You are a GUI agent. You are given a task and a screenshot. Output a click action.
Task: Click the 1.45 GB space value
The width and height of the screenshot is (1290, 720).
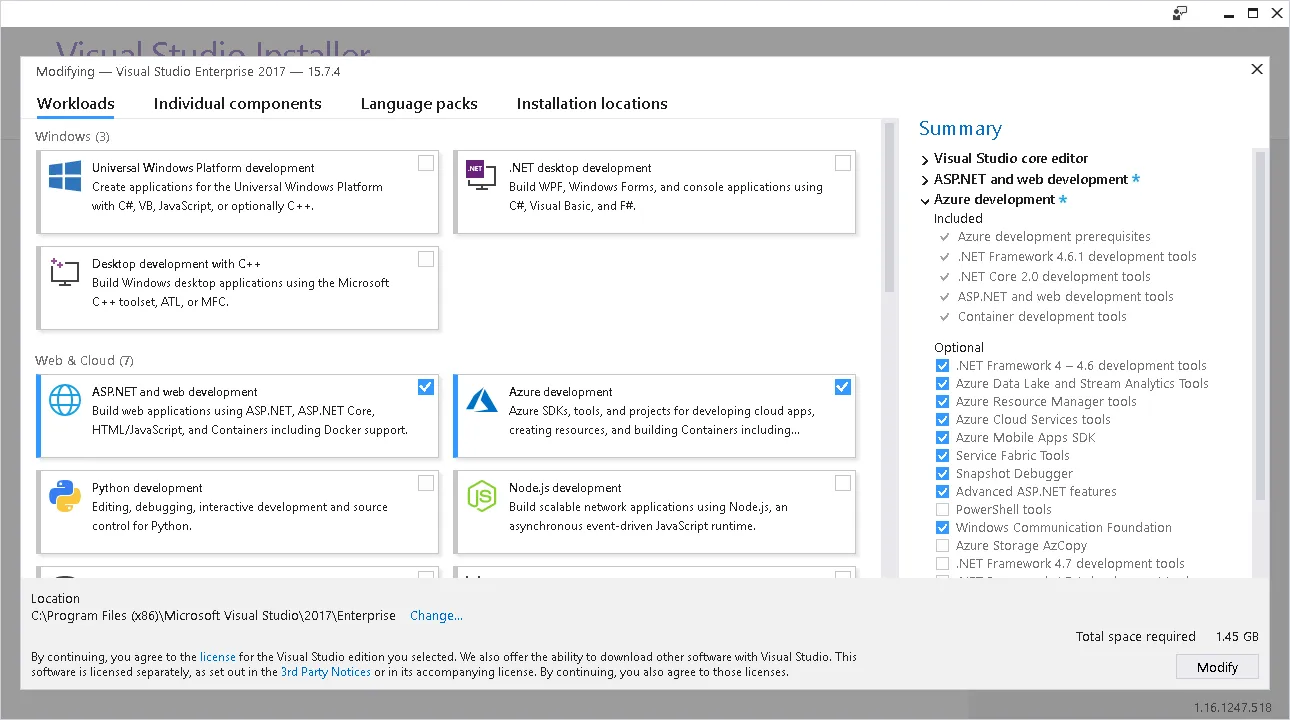(x=1237, y=637)
